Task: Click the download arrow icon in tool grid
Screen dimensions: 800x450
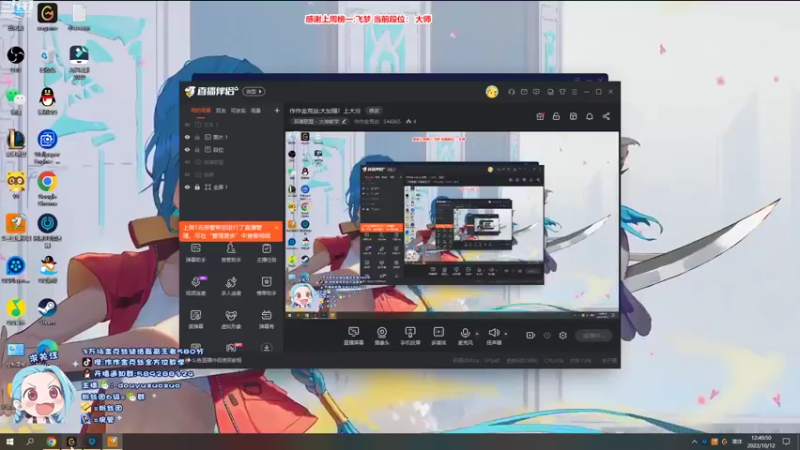Action: 266,348
